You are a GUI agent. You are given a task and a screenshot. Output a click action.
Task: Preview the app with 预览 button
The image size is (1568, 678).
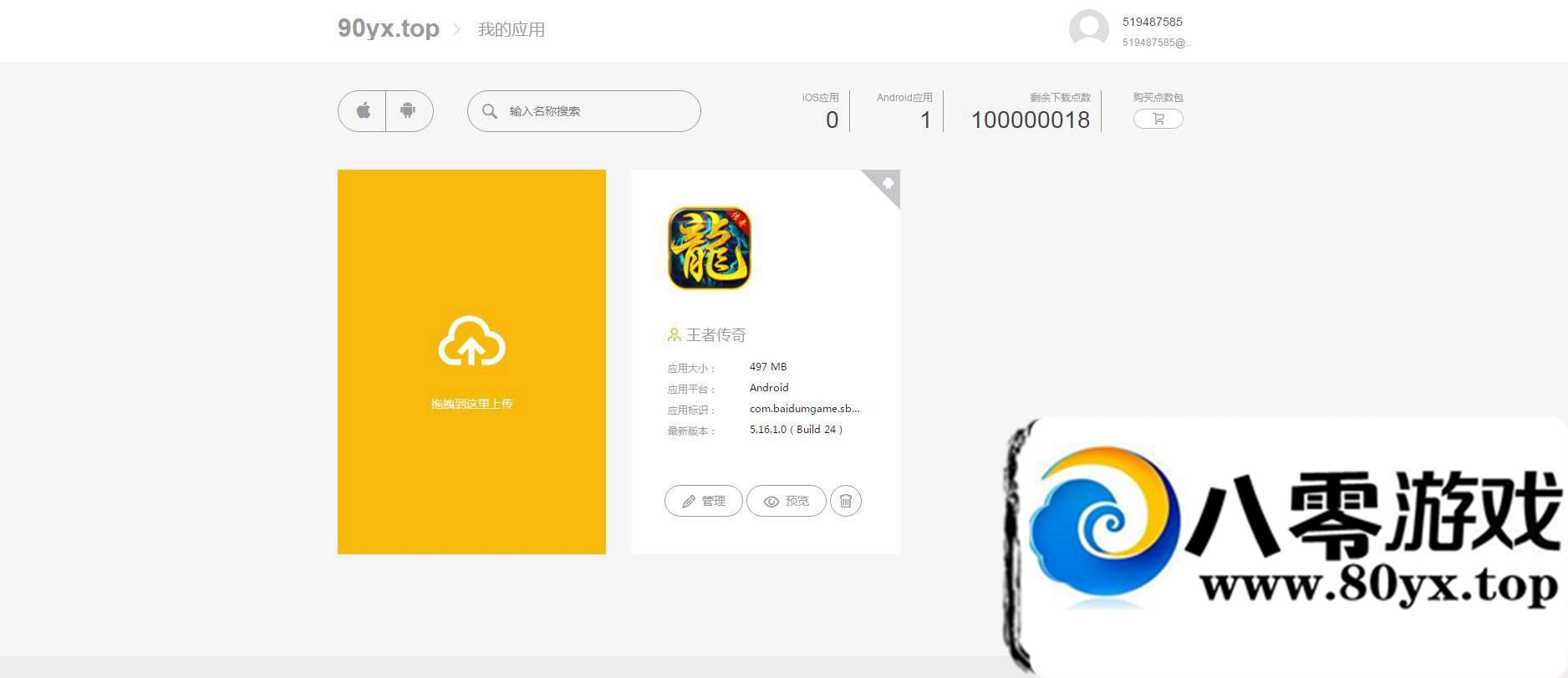coord(786,501)
